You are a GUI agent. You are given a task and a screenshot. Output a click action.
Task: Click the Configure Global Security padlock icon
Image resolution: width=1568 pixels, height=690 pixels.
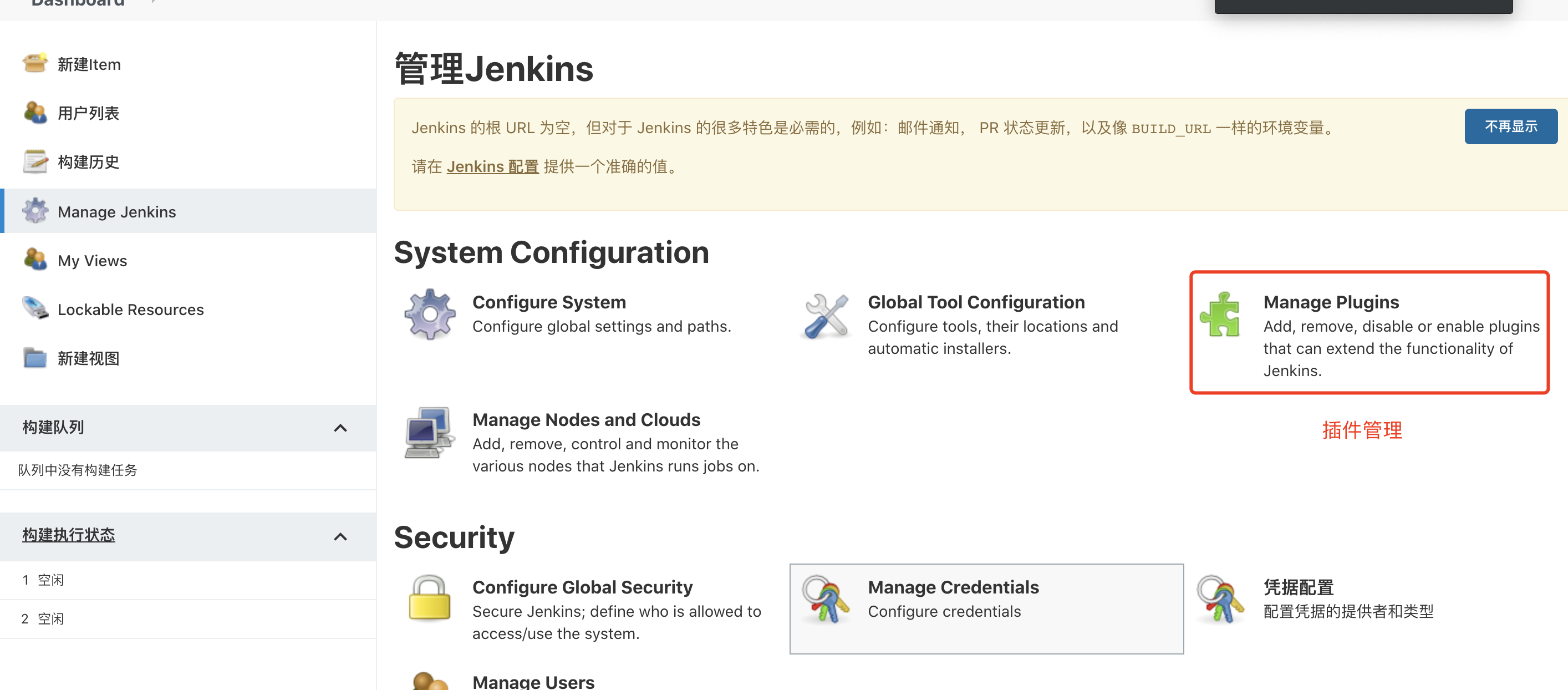click(430, 598)
